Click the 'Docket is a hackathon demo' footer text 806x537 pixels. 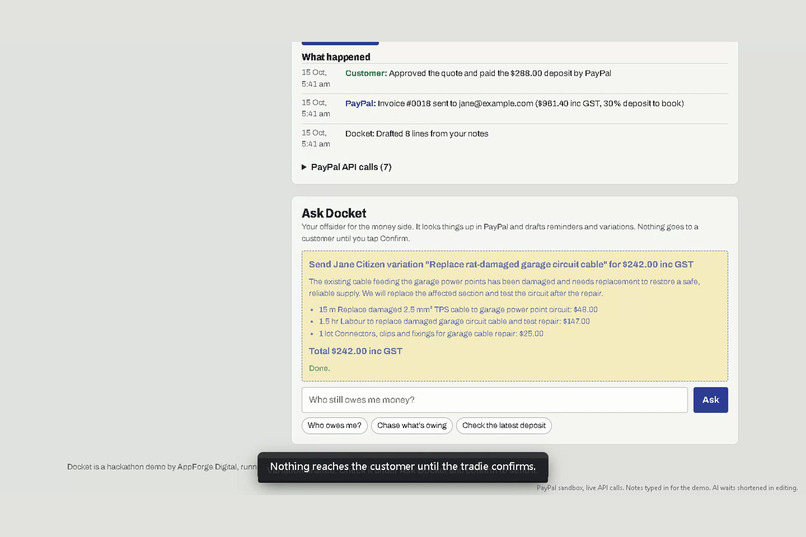pos(162,467)
